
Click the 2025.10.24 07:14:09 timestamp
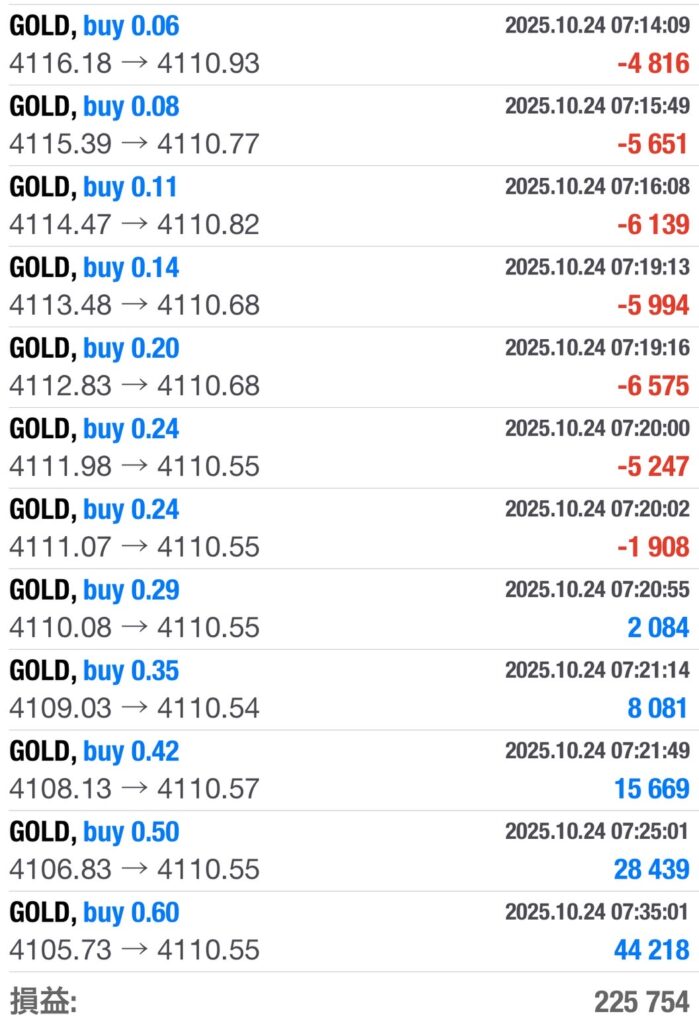pos(597,25)
